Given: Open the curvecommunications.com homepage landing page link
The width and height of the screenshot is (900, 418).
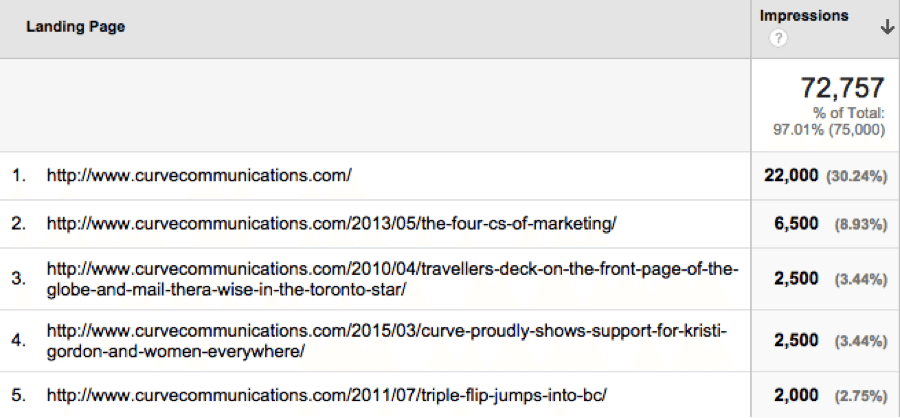Looking at the screenshot, I should click(199, 176).
